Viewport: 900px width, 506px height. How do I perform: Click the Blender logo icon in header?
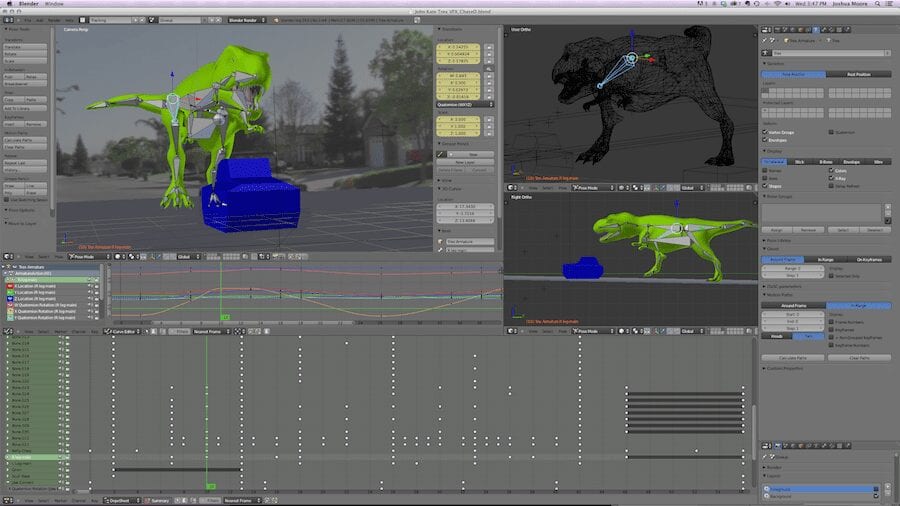coord(278,20)
